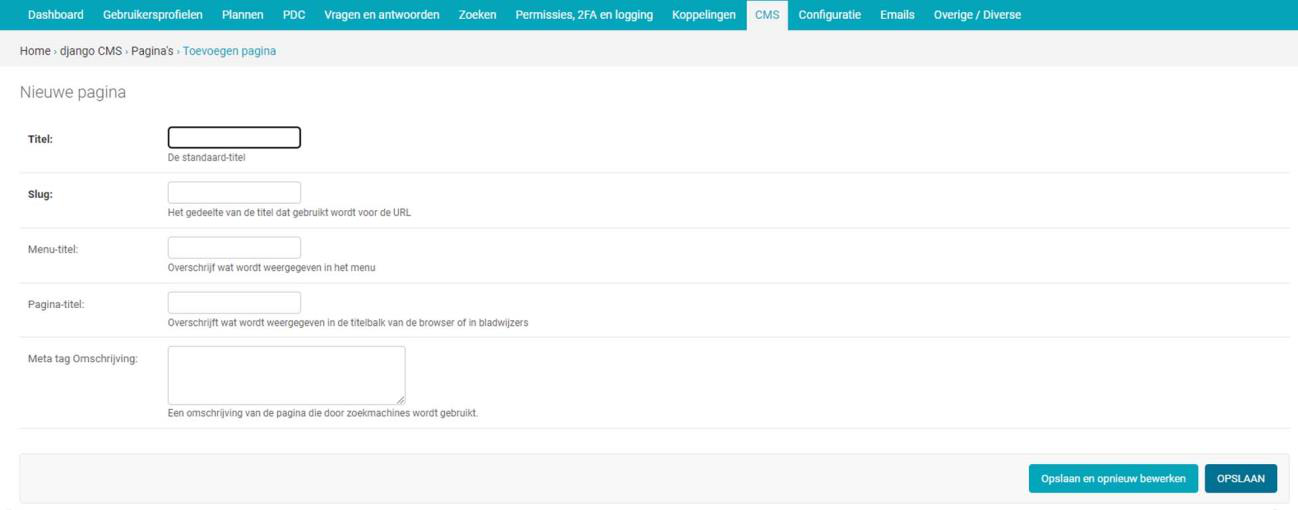
Task: Open Vragen en antwoorden menu
Action: [x=381, y=15]
